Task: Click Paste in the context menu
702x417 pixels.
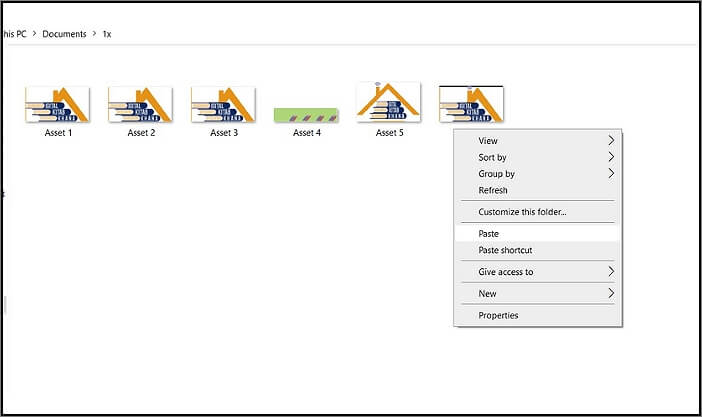Action: (x=489, y=234)
